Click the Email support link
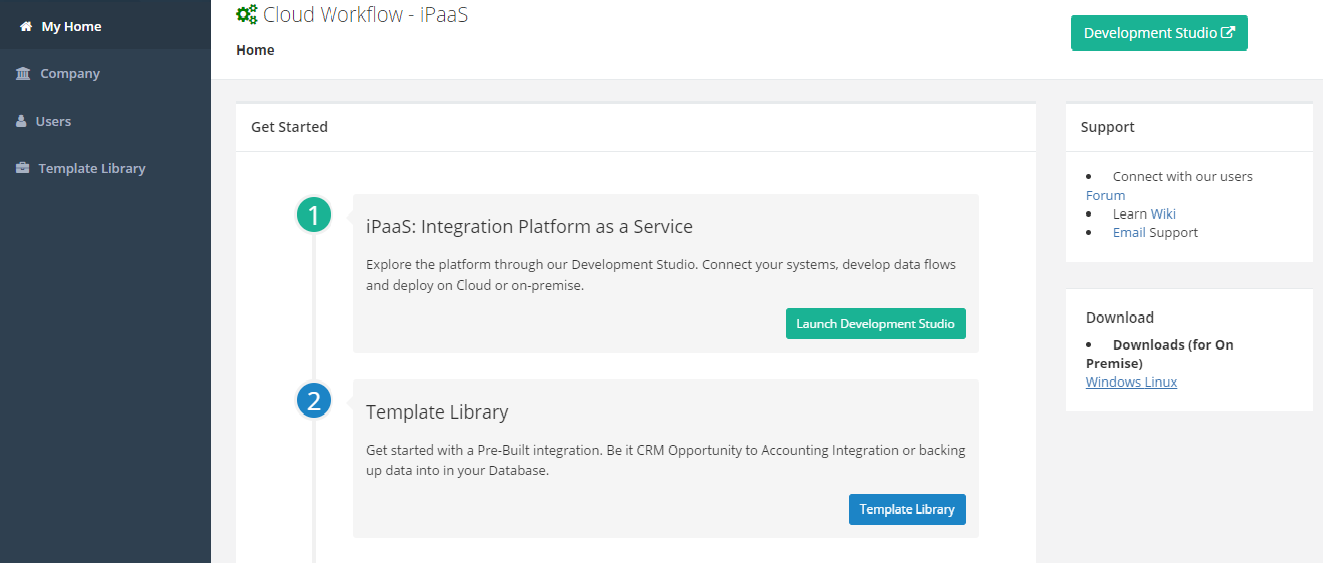The height and width of the screenshot is (580, 1323). click(1128, 232)
